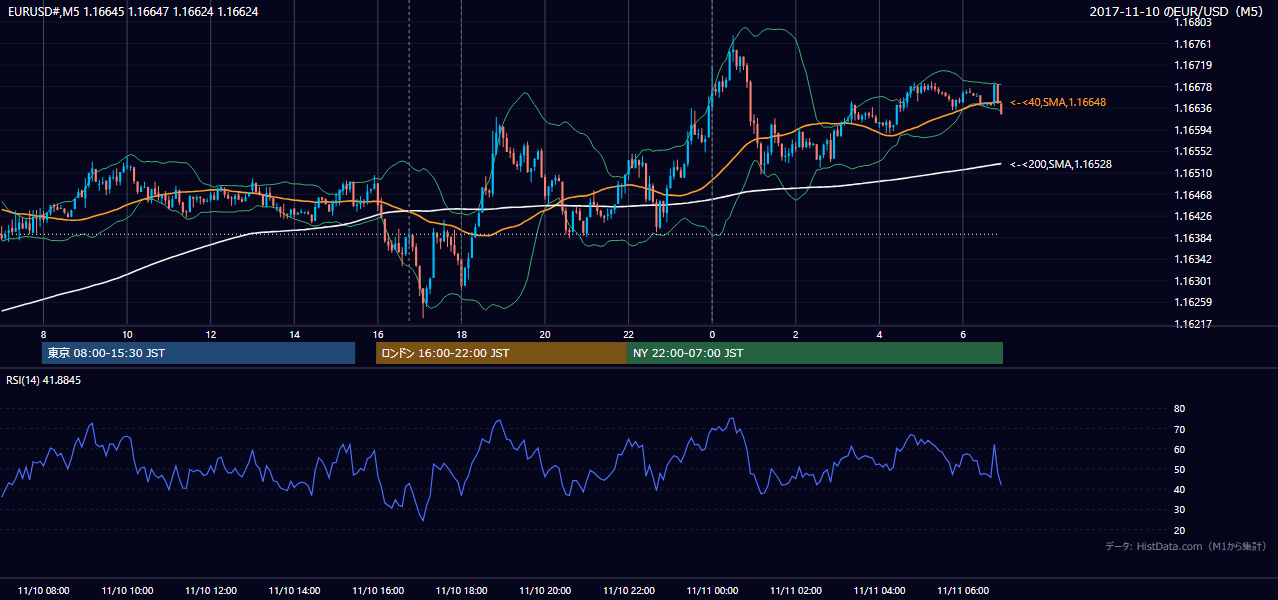
Task: Click the 11/10 16:00 date label
Action: click(378, 591)
